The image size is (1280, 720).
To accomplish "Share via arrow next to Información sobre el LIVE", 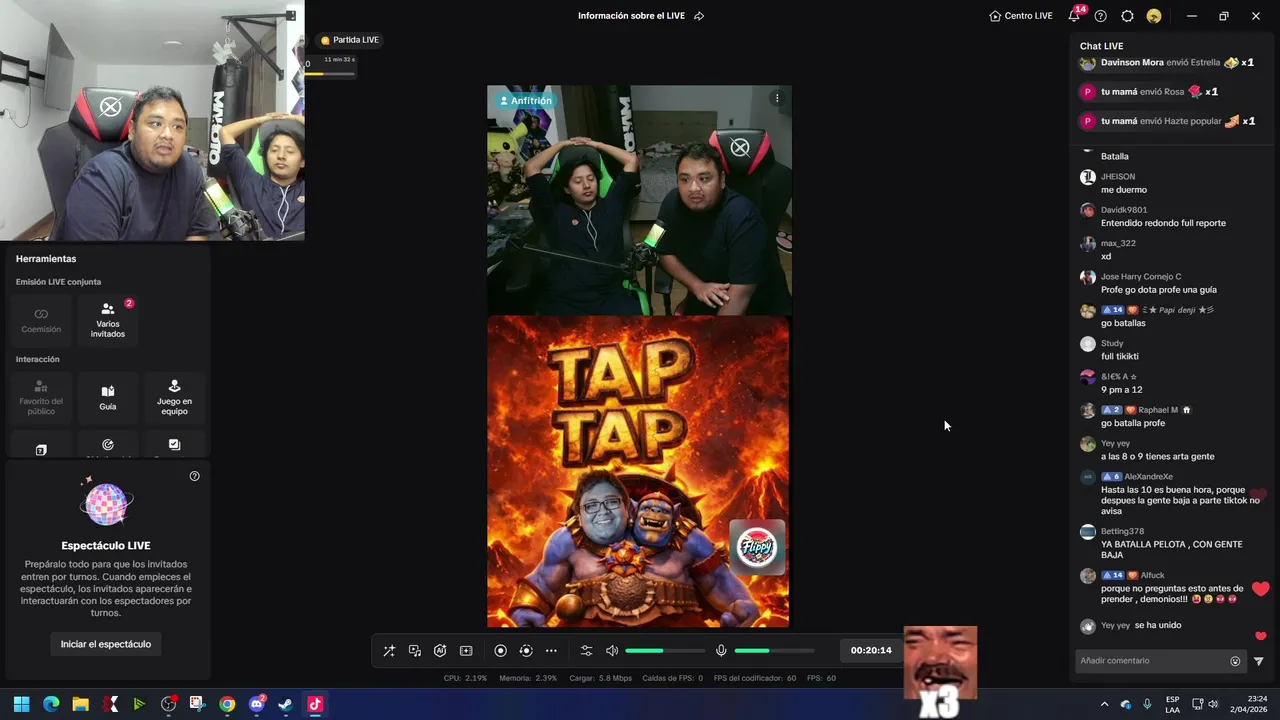I will click(x=699, y=16).
